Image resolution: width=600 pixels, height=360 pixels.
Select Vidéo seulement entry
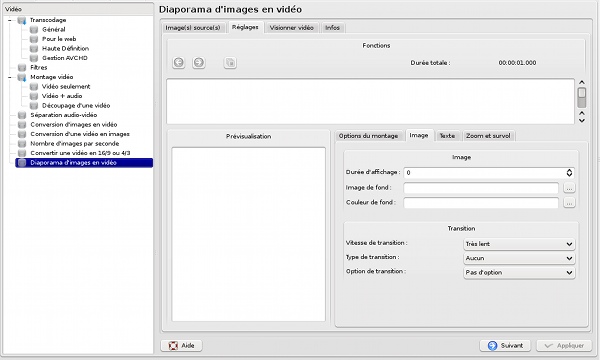tap(66, 86)
